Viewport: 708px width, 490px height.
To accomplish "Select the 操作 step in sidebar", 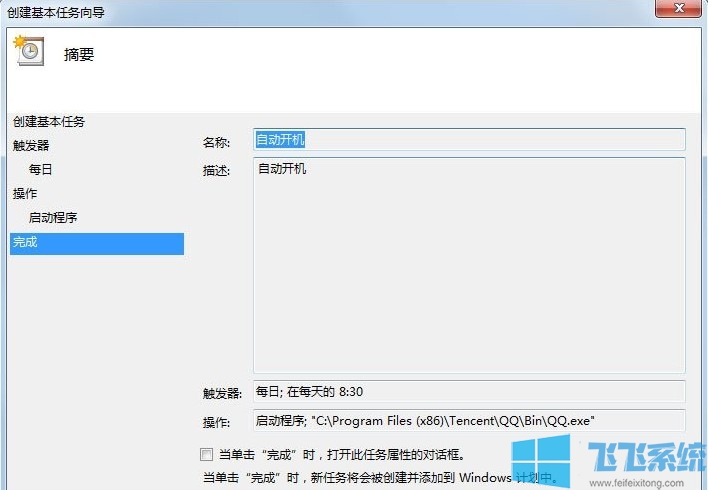I will click(x=25, y=194).
